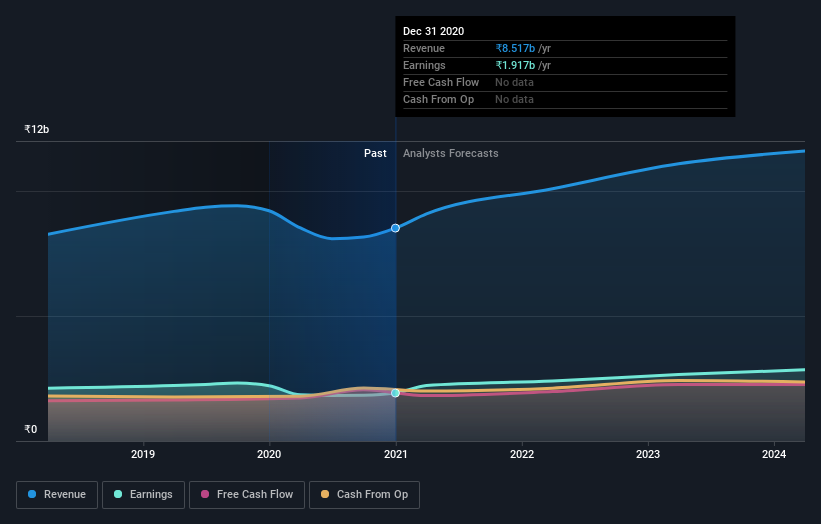Toggle the Earnings legend series
The image size is (821, 524).
(143, 495)
